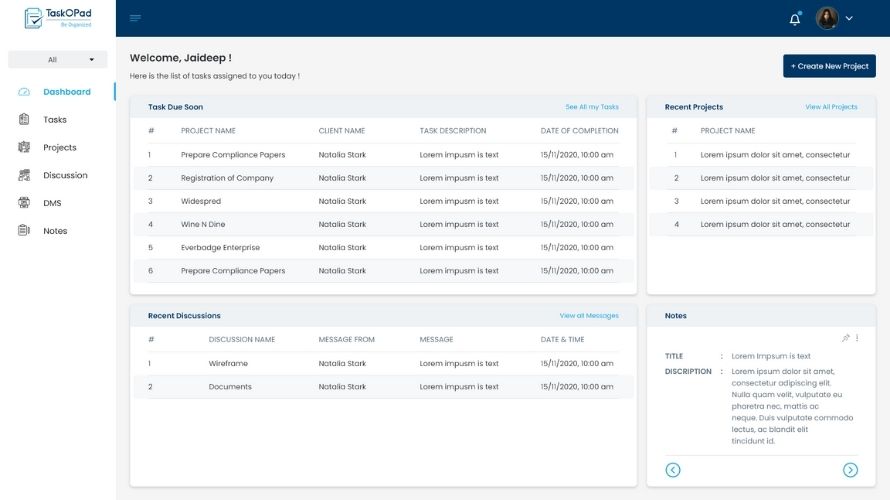
Task: Open DMS in the sidebar
Action: [52, 203]
